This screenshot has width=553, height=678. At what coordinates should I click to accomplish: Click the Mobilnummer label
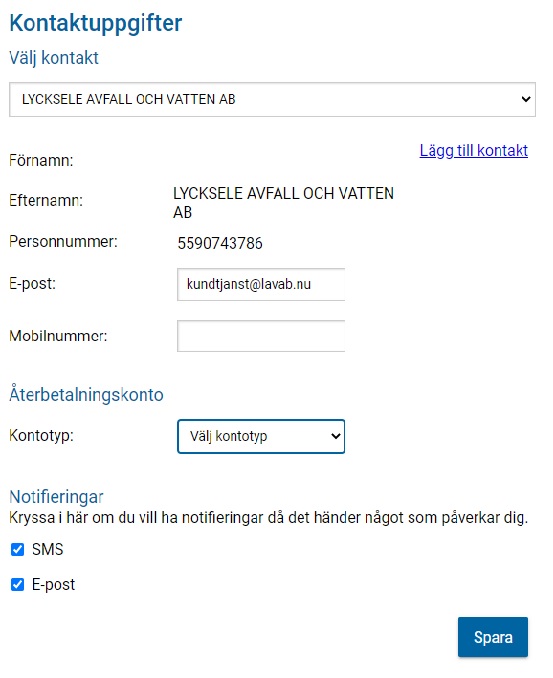click(x=58, y=336)
